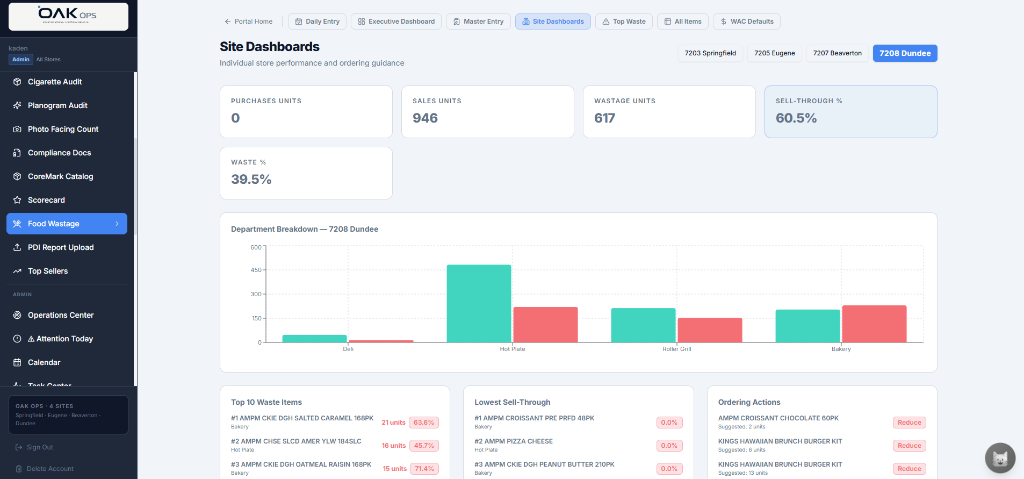Viewport: 1024px width, 479px height.
Task: Click the Operations Center icon
Action: coord(18,315)
